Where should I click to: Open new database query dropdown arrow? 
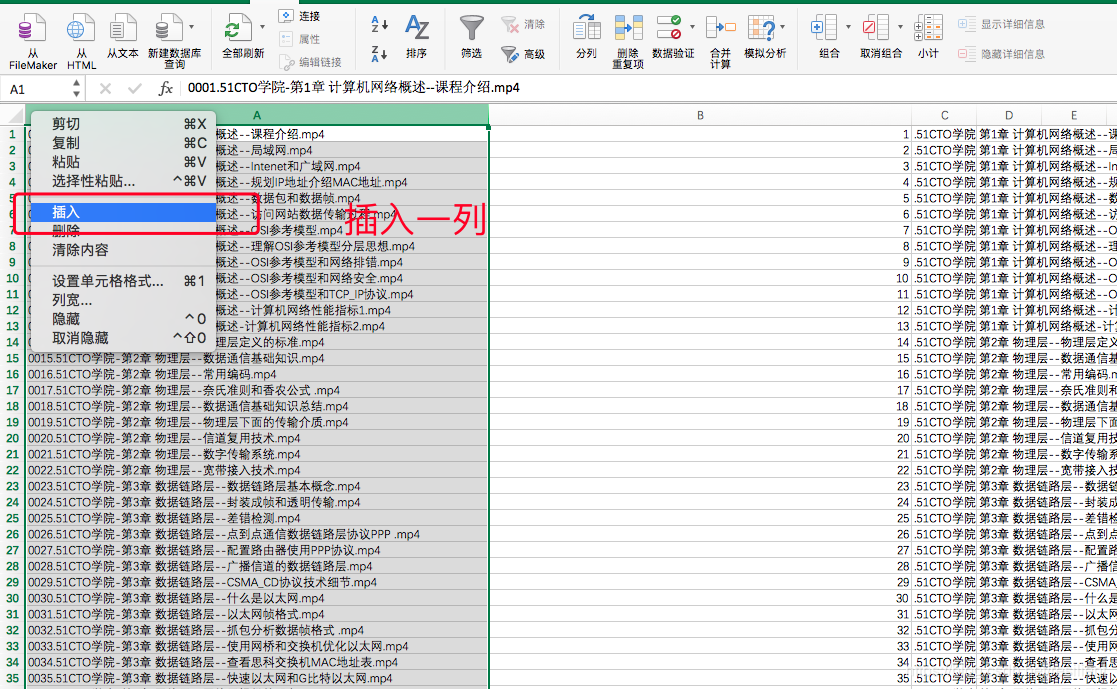(192, 27)
